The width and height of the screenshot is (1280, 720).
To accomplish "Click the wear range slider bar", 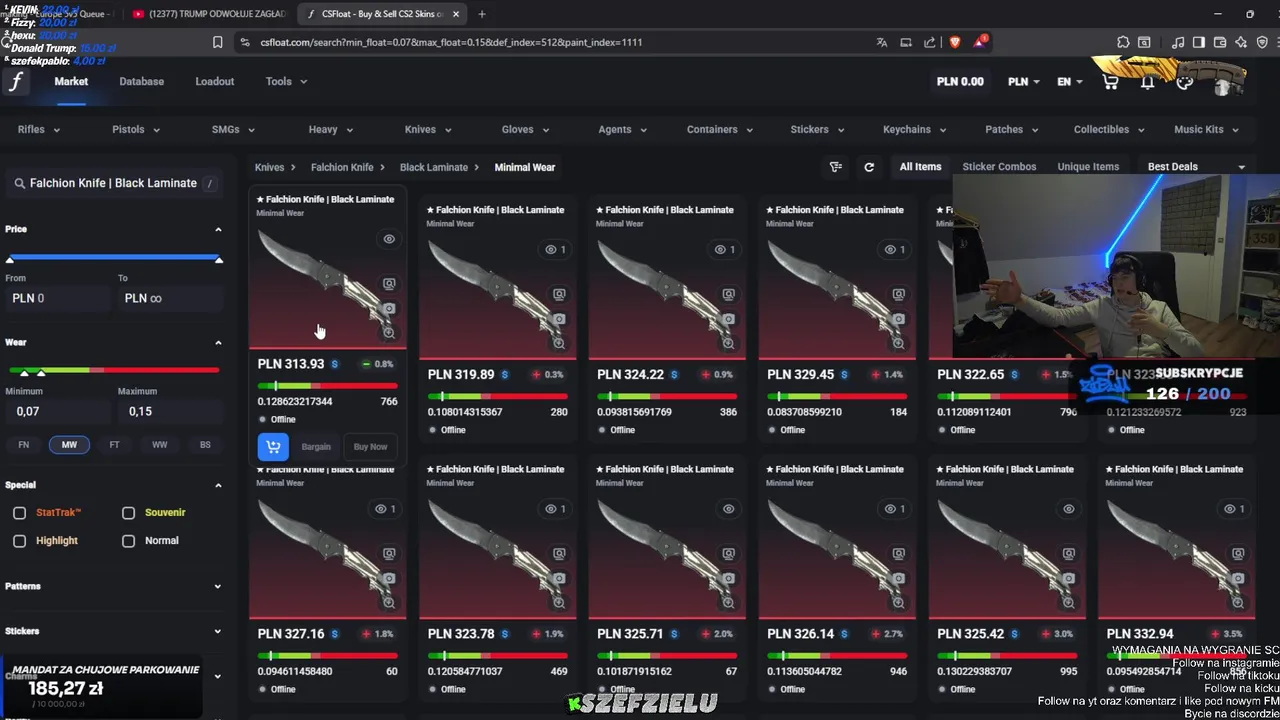I will 113,370.
